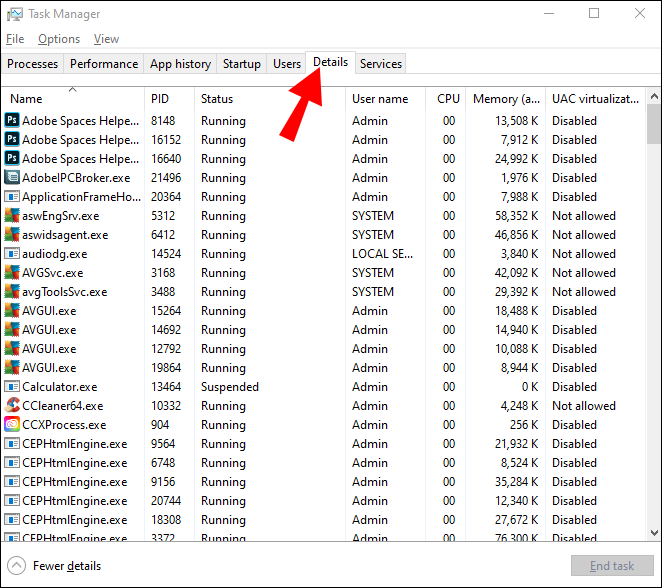Image resolution: width=662 pixels, height=588 pixels.
Task: Click the CEPHtmlEngine.exe icon for PID 20744
Action: (12, 500)
